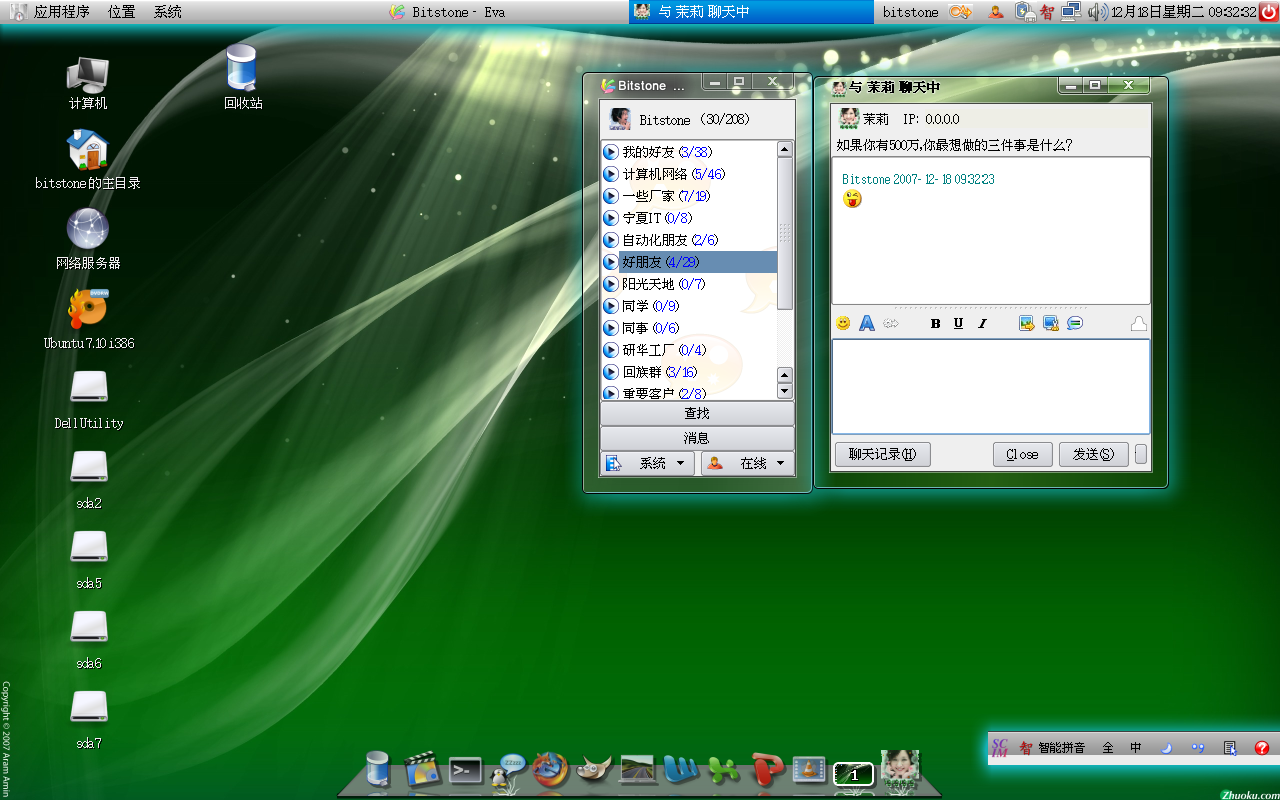Open the font settings A icon
This screenshot has width=1280, height=800.
(x=867, y=323)
